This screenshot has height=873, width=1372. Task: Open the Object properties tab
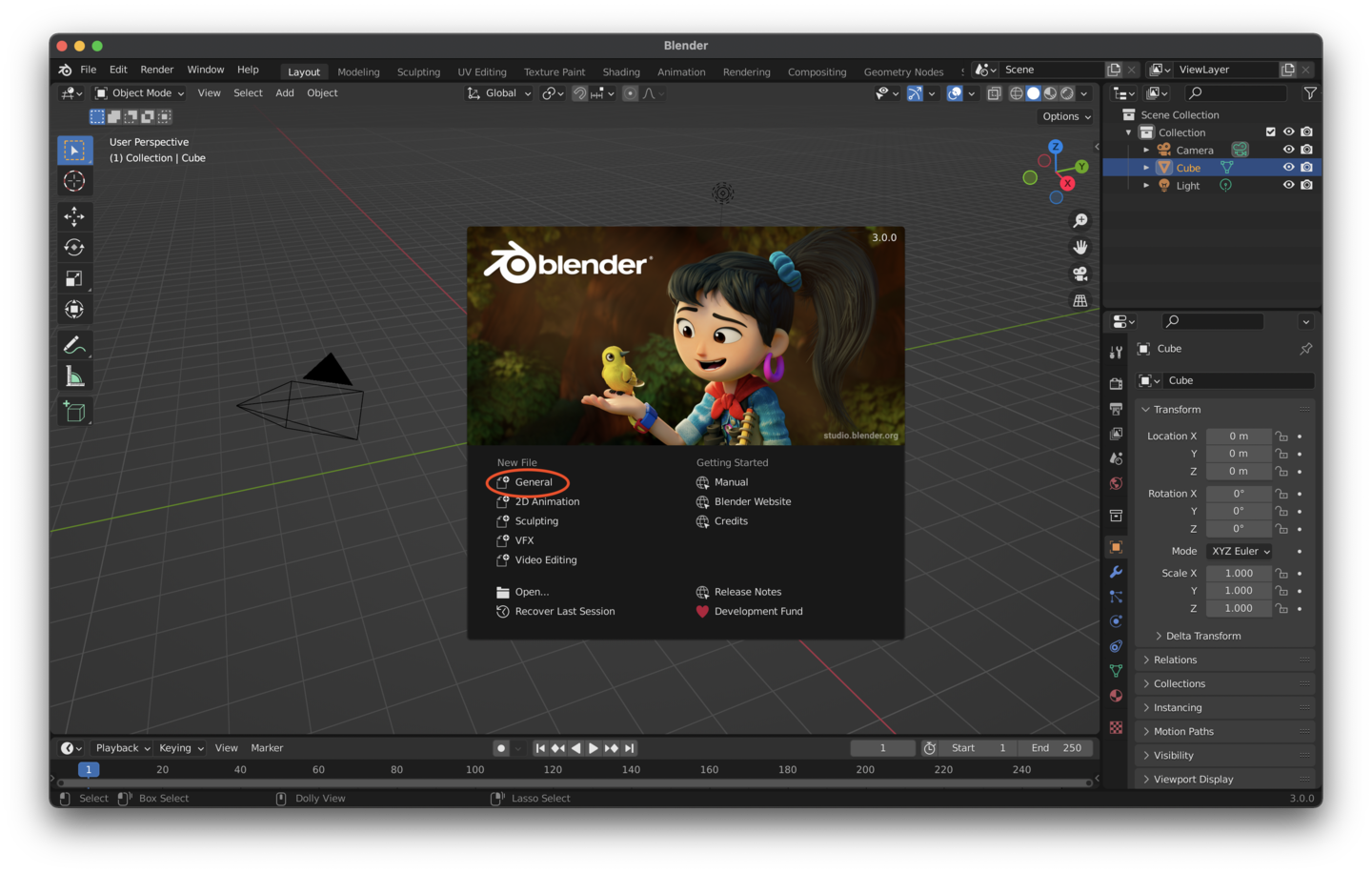point(1116,547)
